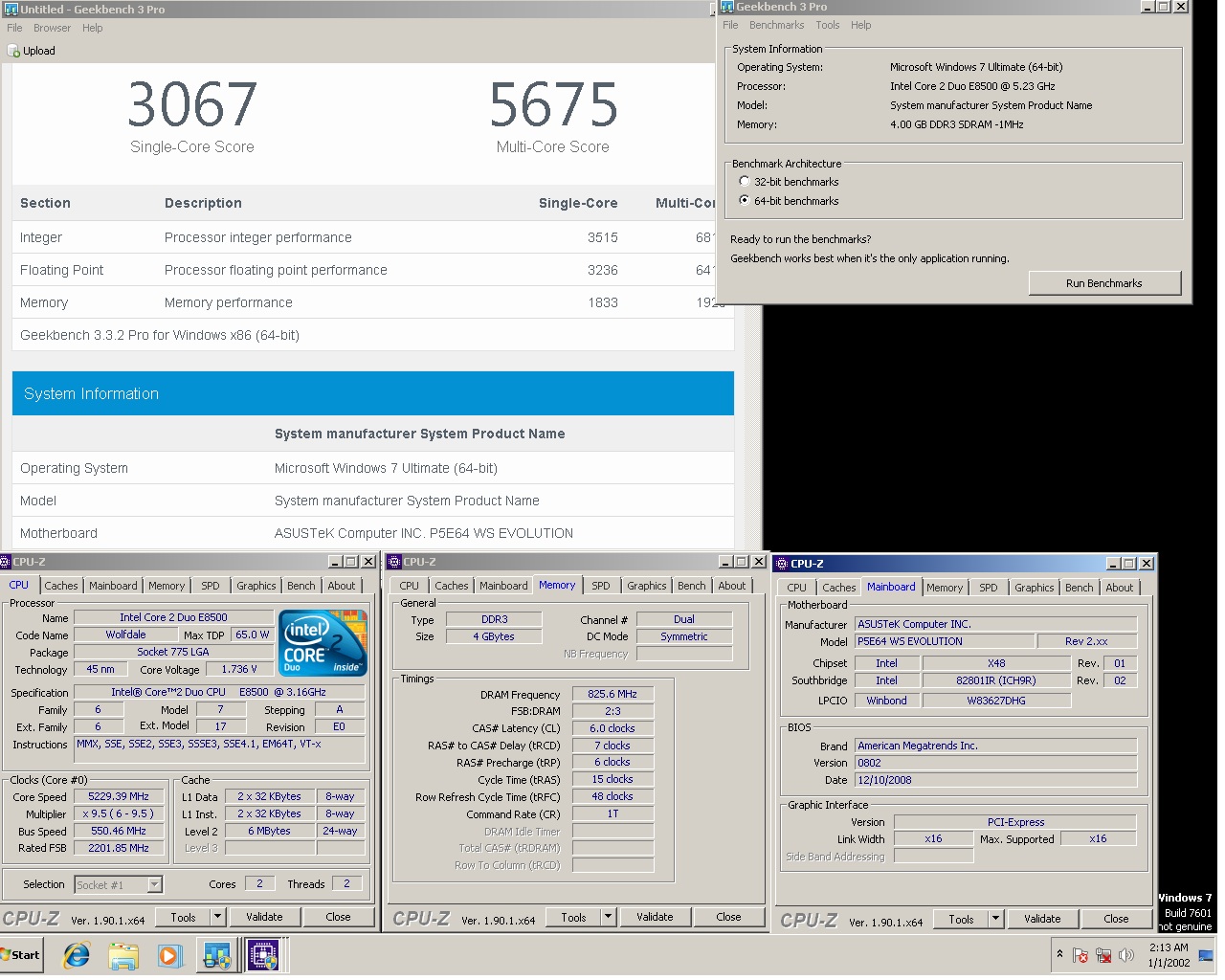Image resolution: width=1225 pixels, height=980 pixels.
Task: Click the Upload icon in Geekbench results window
Action: pyautogui.click(x=14, y=51)
